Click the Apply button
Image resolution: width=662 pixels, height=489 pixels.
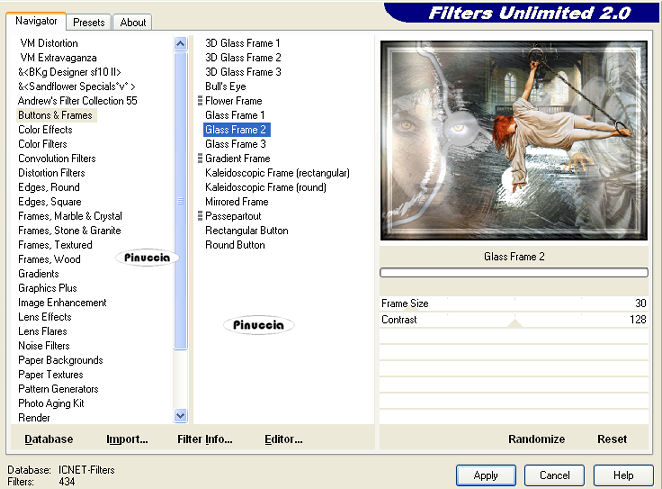[486, 475]
